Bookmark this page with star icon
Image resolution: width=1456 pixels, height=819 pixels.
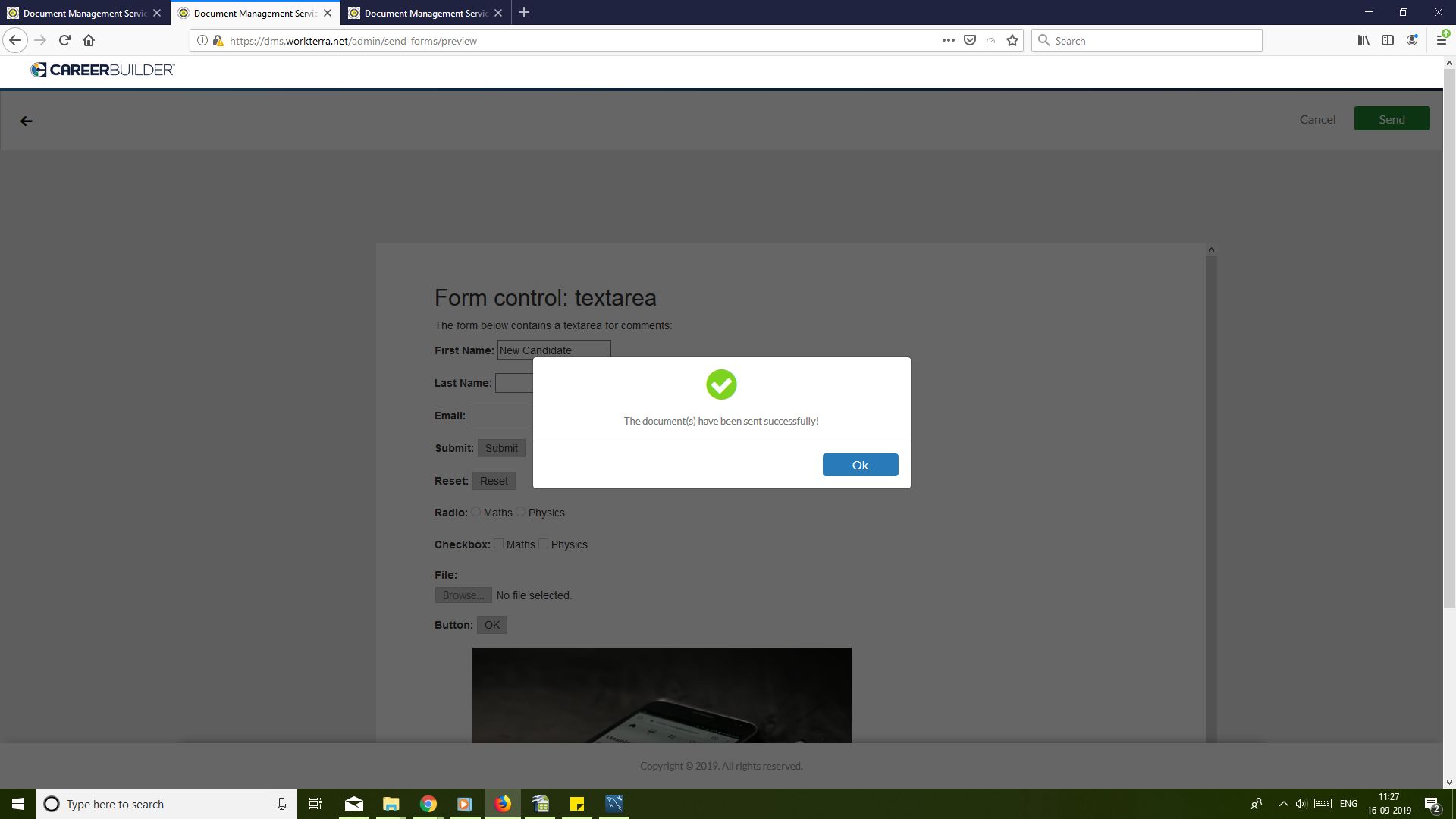(x=1012, y=41)
